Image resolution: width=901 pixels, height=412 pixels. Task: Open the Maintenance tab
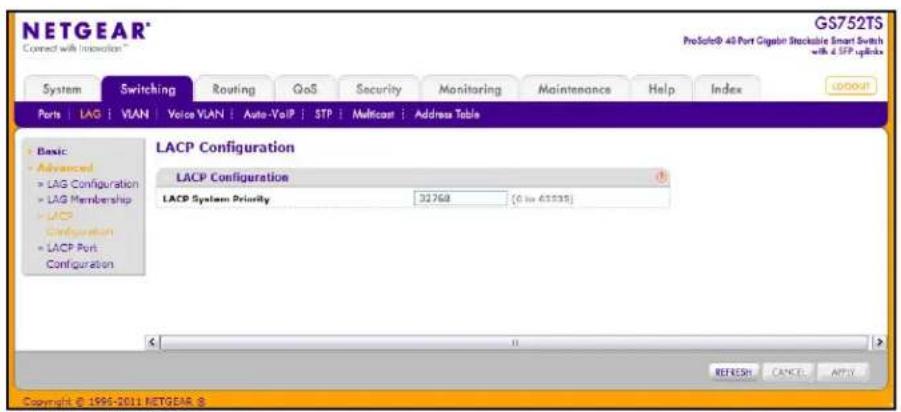click(574, 90)
